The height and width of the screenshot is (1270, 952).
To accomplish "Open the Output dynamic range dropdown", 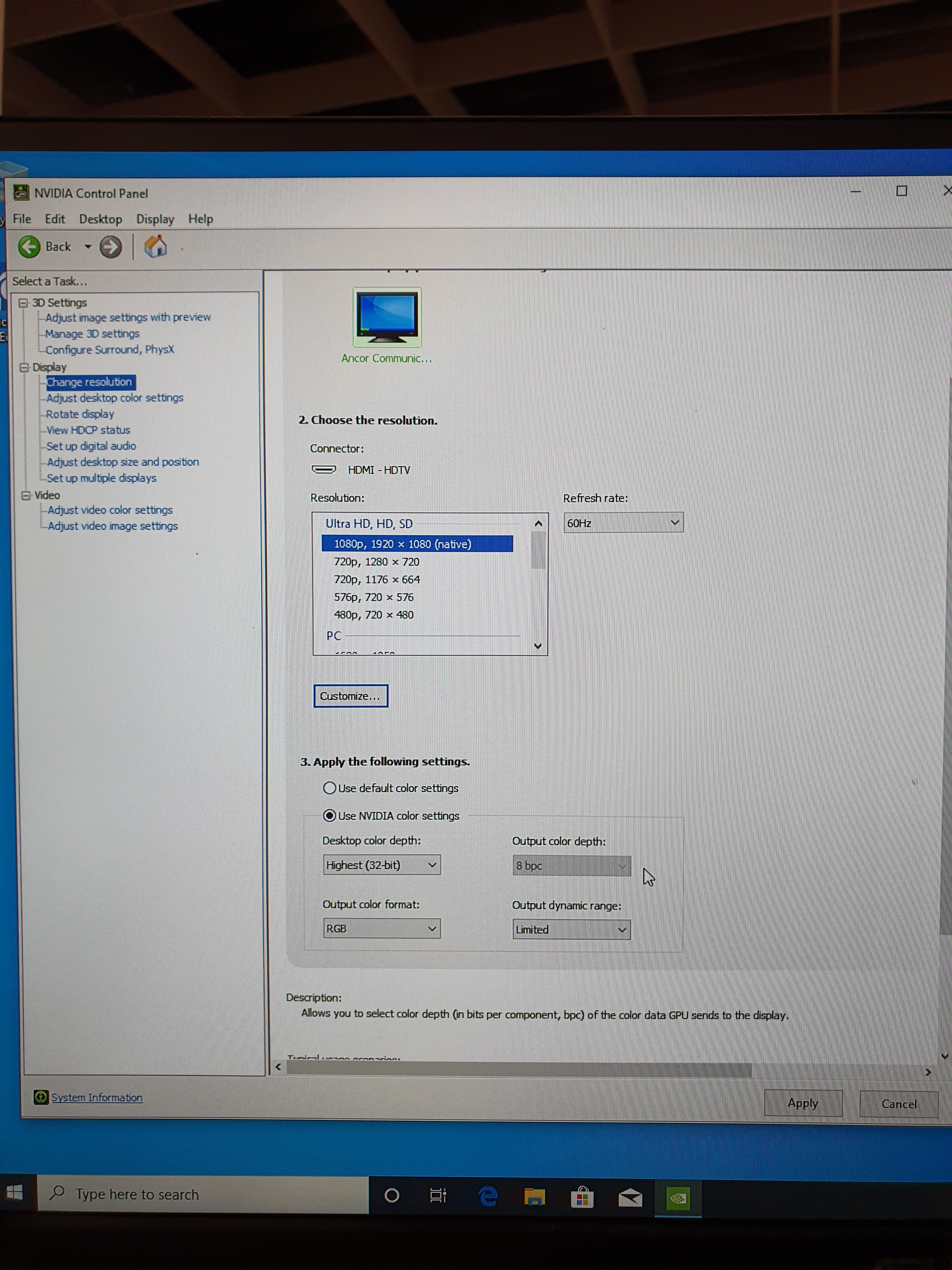I will coord(571,930).
